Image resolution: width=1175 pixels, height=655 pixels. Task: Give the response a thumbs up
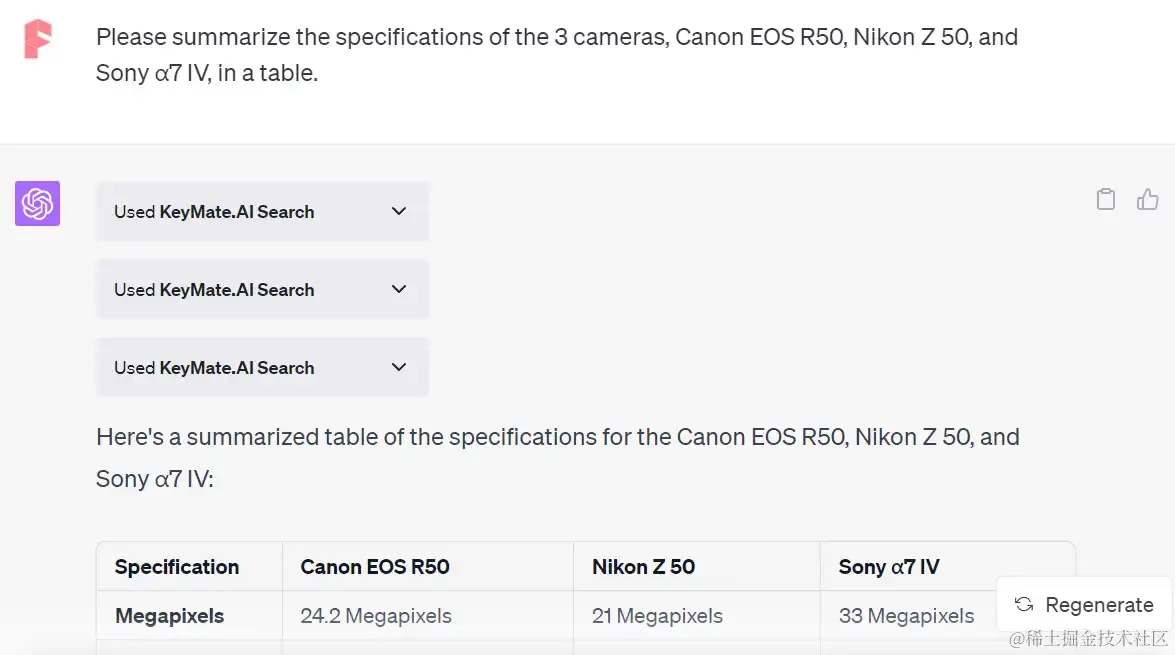[1147, 199]
